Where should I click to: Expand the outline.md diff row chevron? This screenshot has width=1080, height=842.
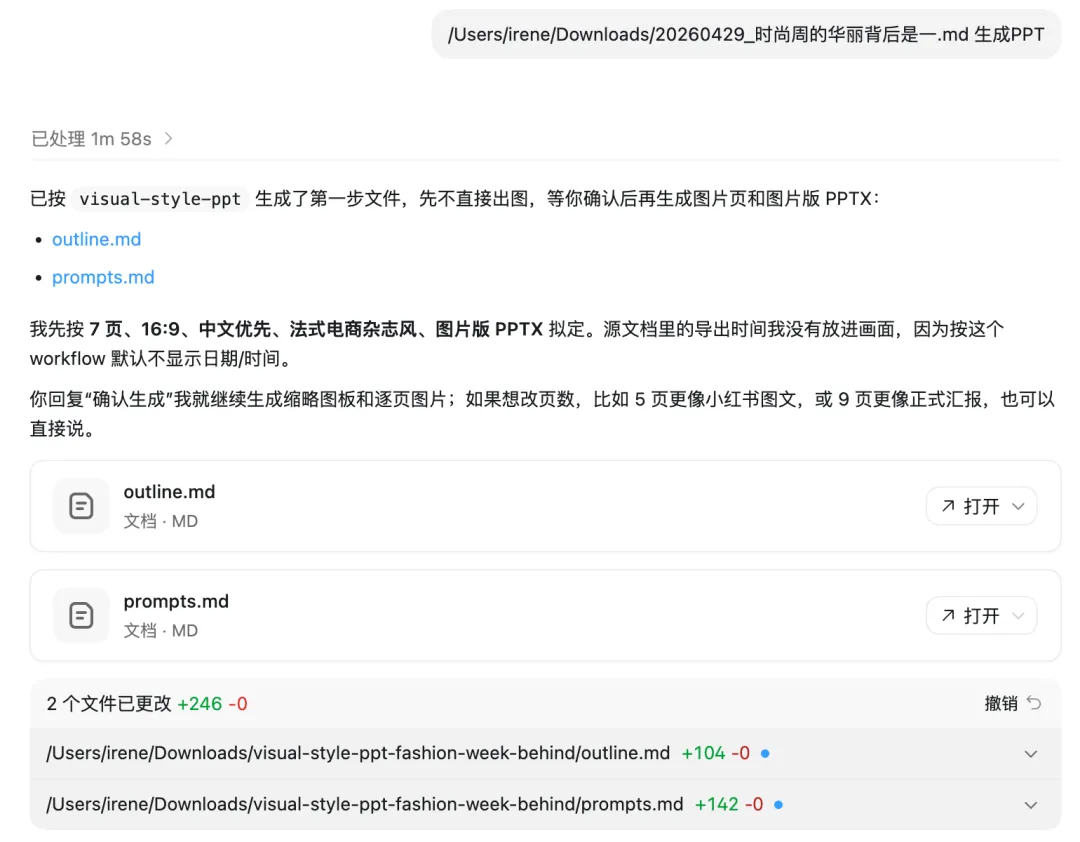tap(1031, 754)
